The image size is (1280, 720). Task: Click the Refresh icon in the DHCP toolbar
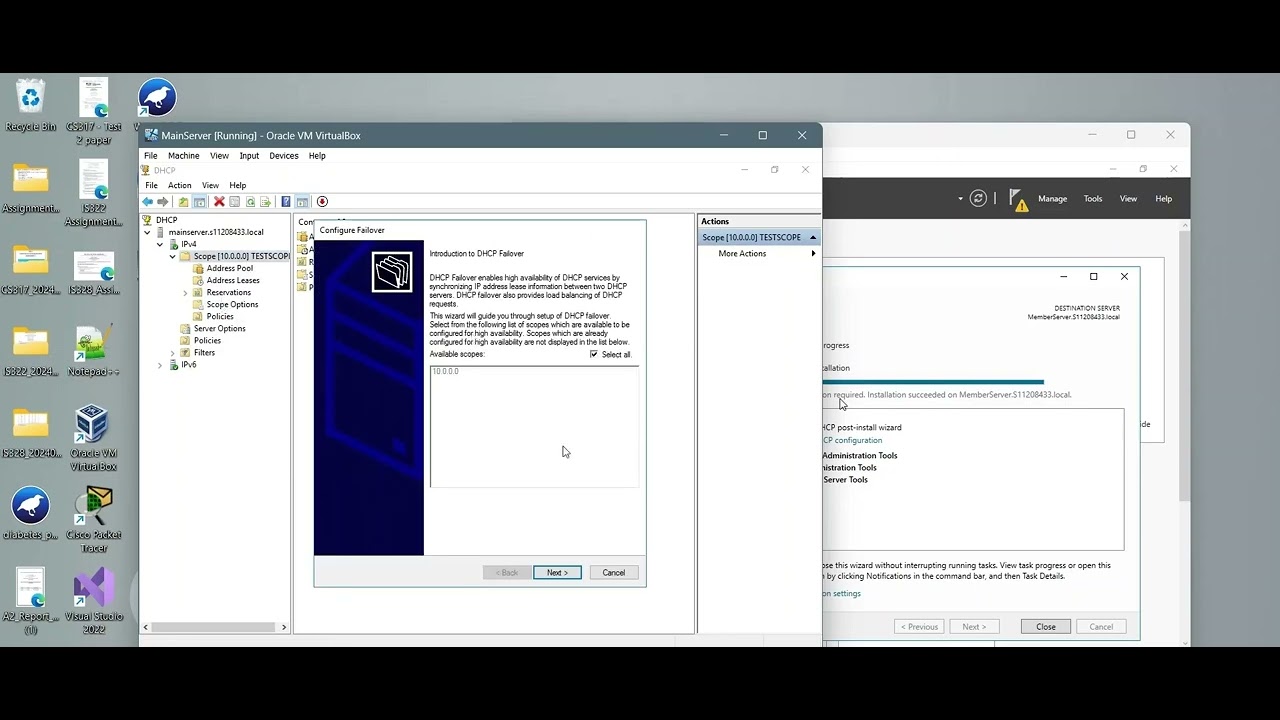coord(250,202)
